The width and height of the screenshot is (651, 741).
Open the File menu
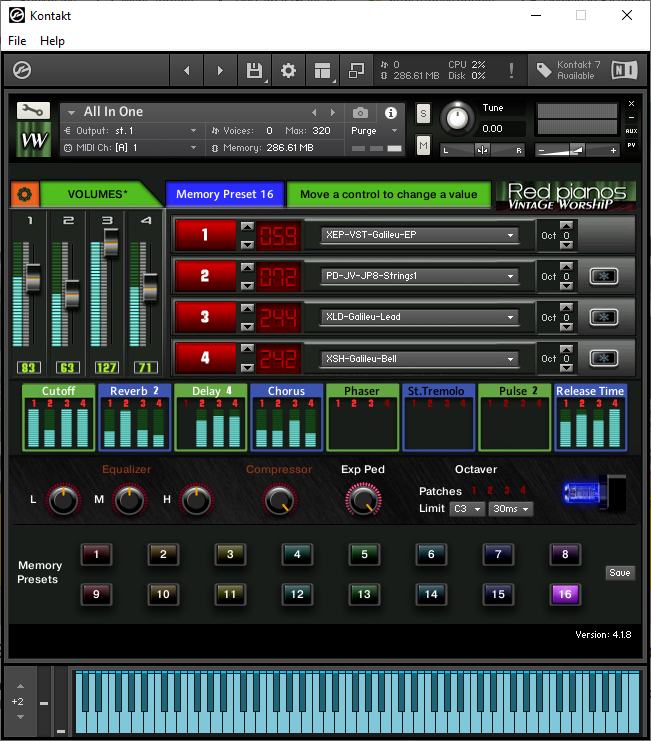tap(17, 41)
